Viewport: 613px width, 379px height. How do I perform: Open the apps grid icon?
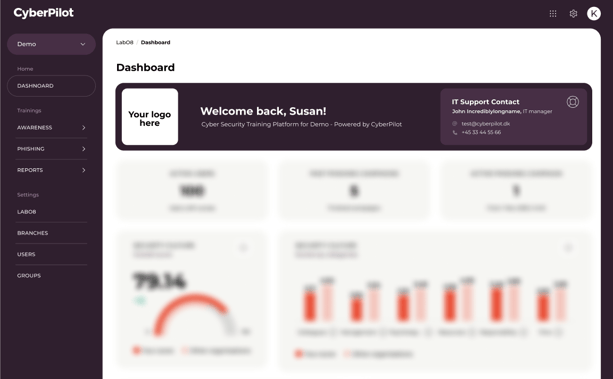[x=553, y=14]
